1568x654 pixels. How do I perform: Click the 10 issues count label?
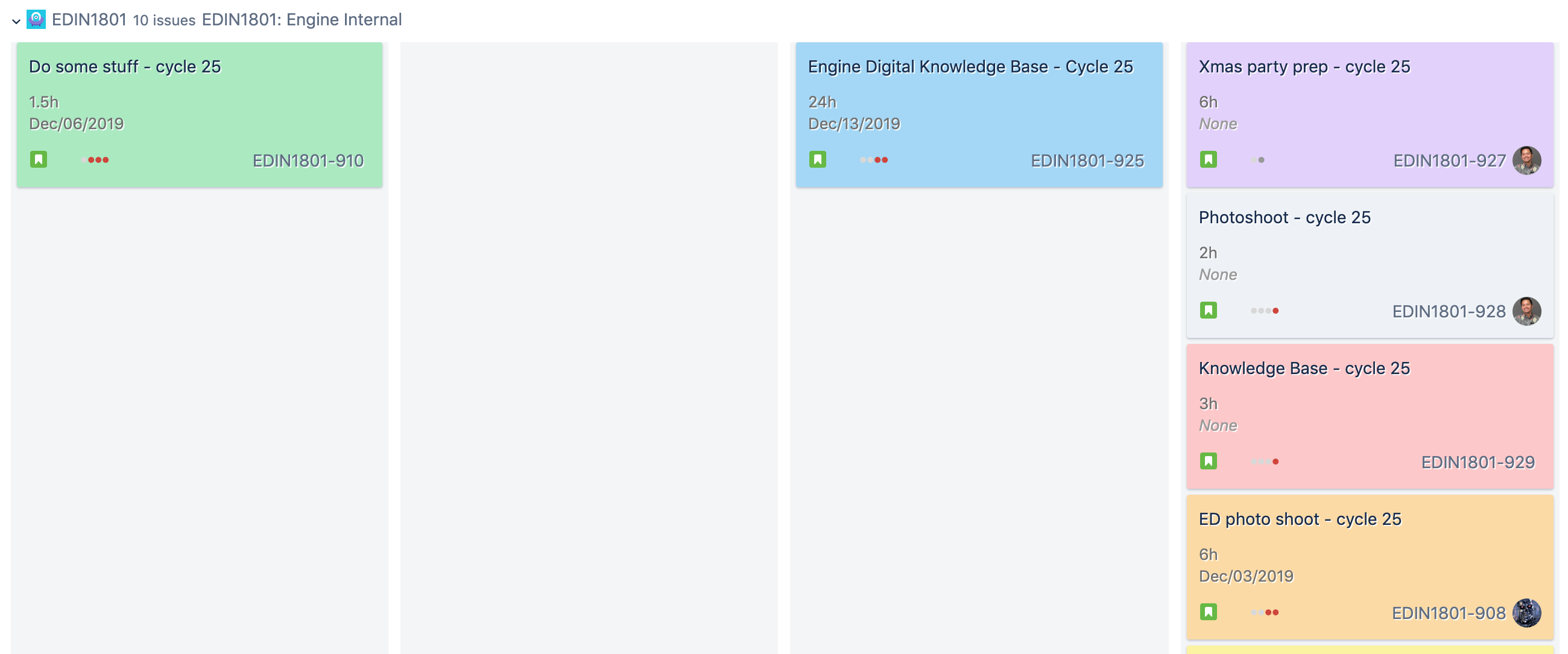click(164, 21)
